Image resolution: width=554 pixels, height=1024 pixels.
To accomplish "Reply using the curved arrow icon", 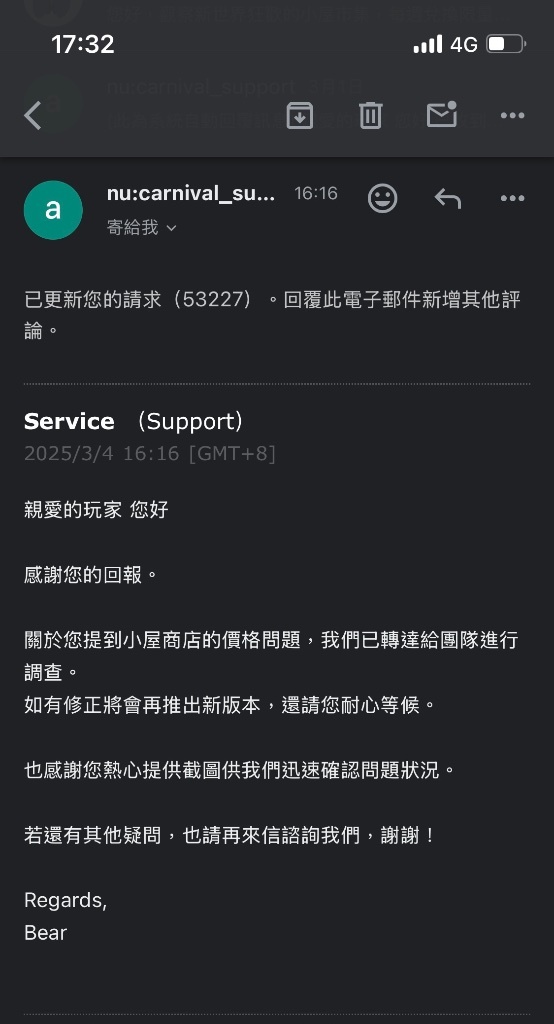I will (x=448, y=198).
